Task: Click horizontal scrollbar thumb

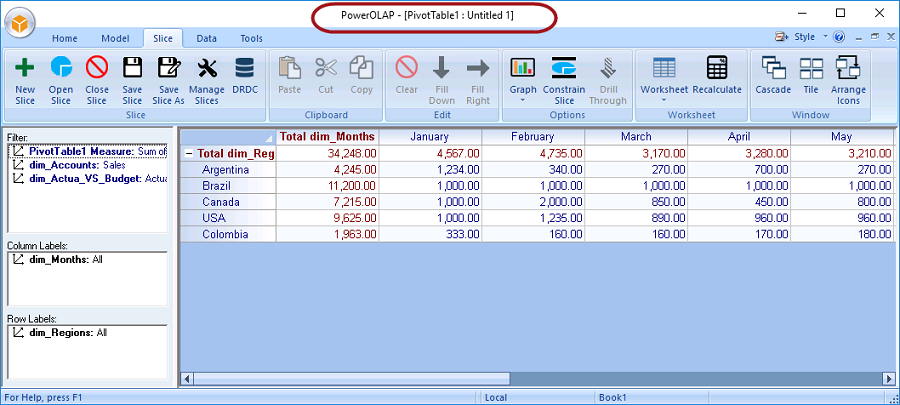Action: click(x=351, y=379)
